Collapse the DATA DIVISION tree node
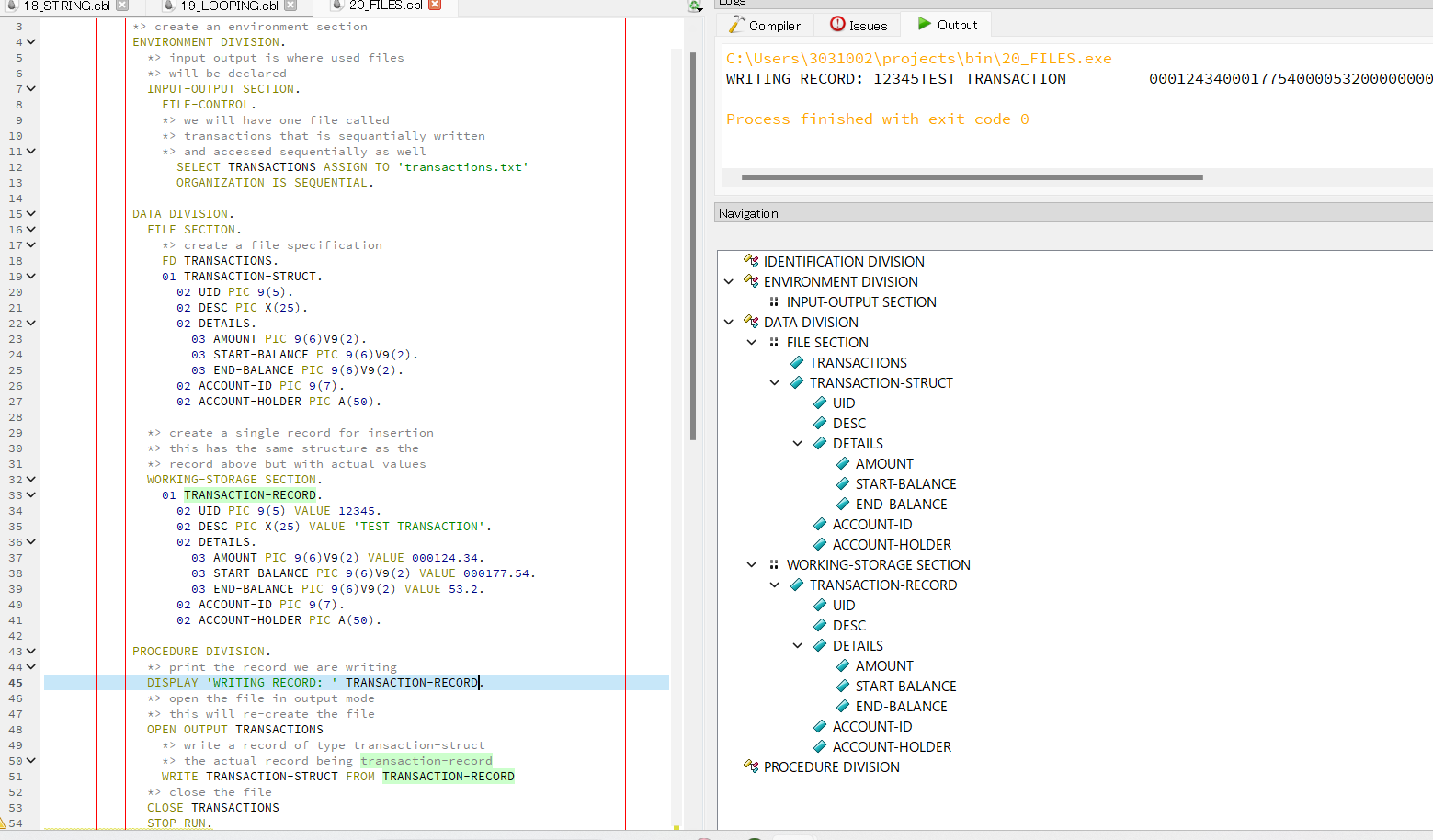The height and width of the screenshot is (840, 1433). 729,322
